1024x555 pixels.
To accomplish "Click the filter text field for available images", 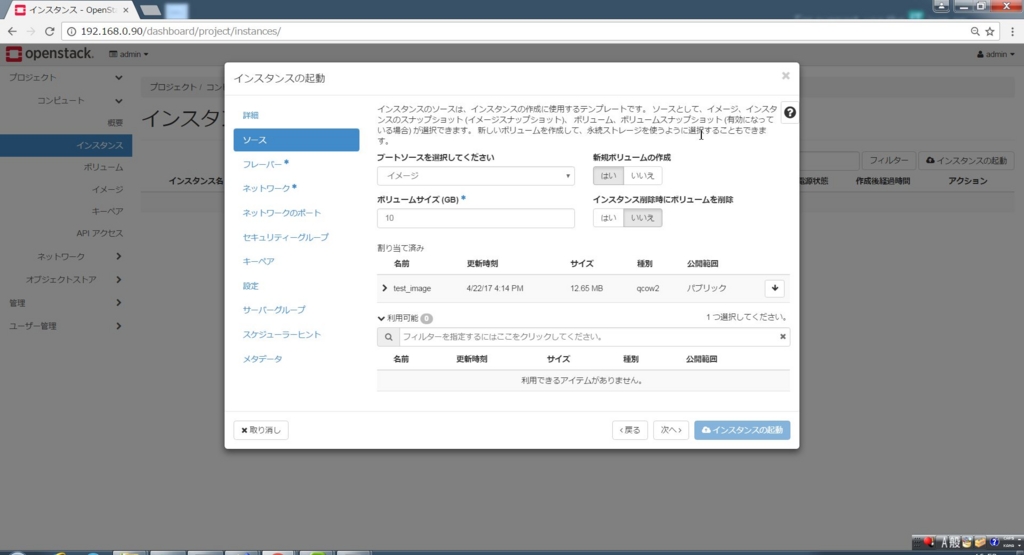I will click(x=588, y=337).
